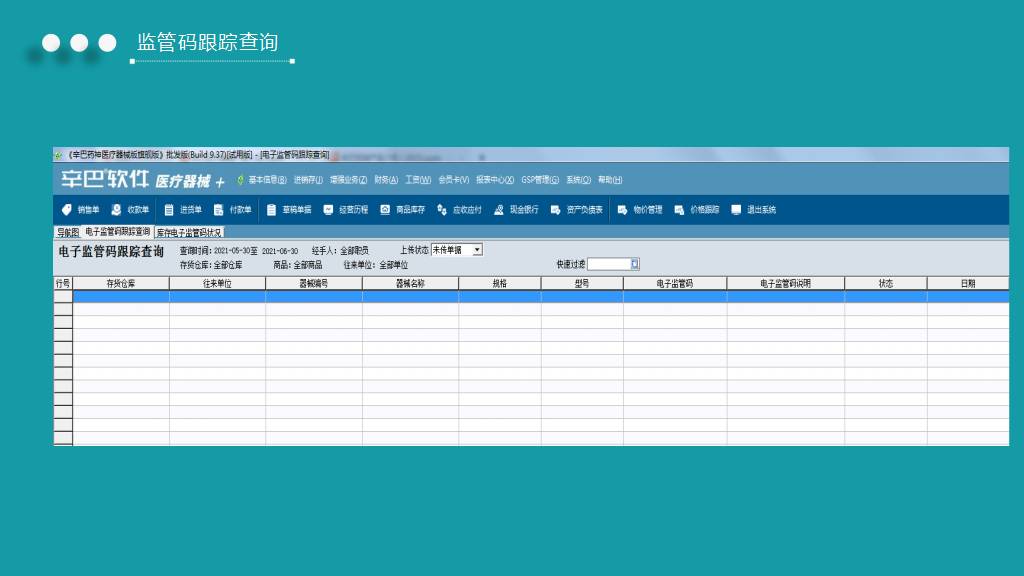Click the 往来单位 column header
1024x576 pixels.
tap(217, 283)
